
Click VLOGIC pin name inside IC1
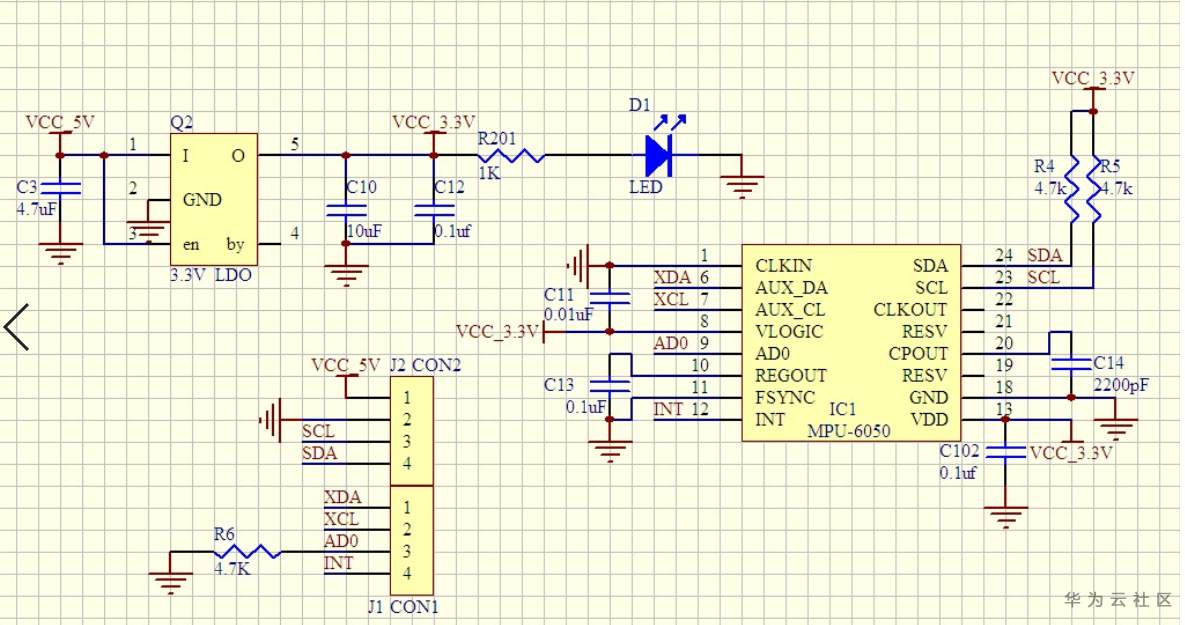tap(789, 332)
